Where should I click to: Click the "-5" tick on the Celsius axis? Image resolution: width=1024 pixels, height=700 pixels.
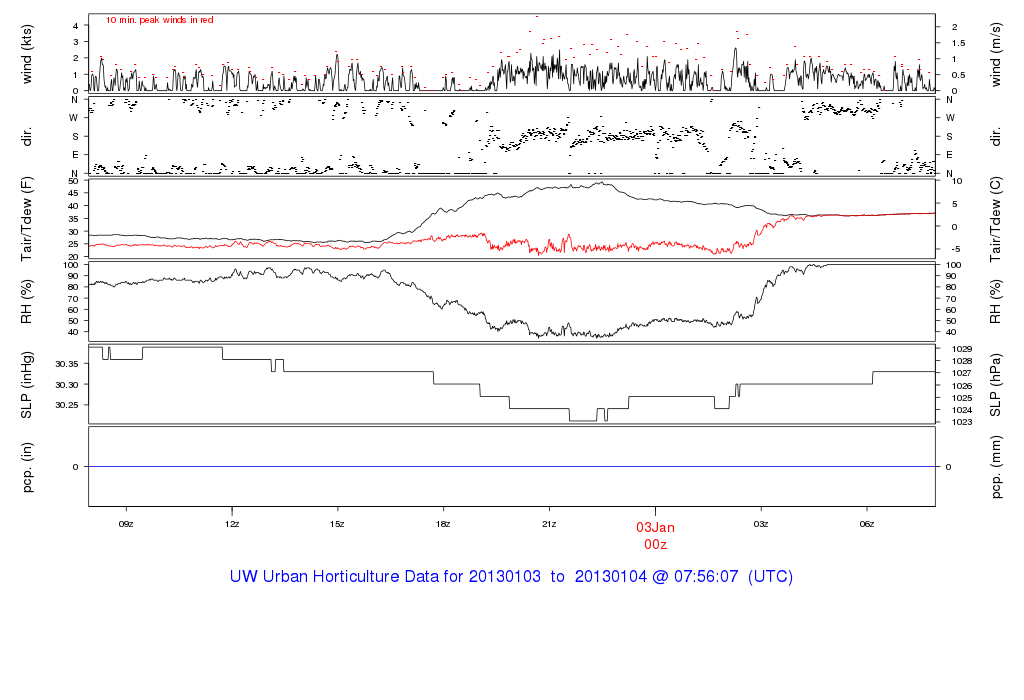pos(956,249)
